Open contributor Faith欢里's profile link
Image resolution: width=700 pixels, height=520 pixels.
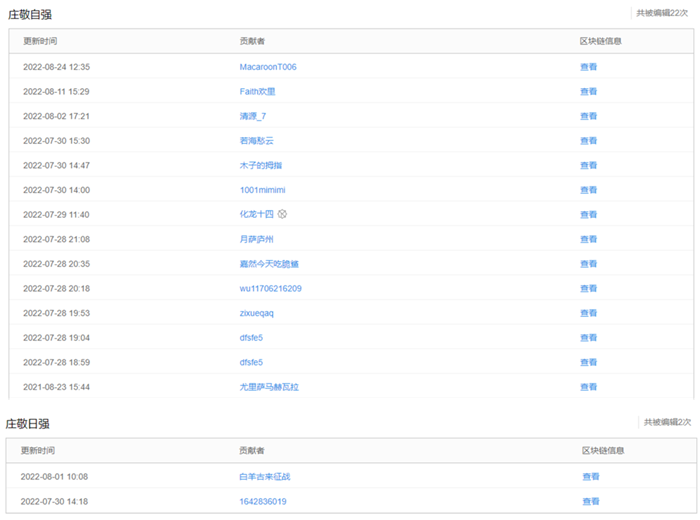pyautogui.click(x=257, y=91)
